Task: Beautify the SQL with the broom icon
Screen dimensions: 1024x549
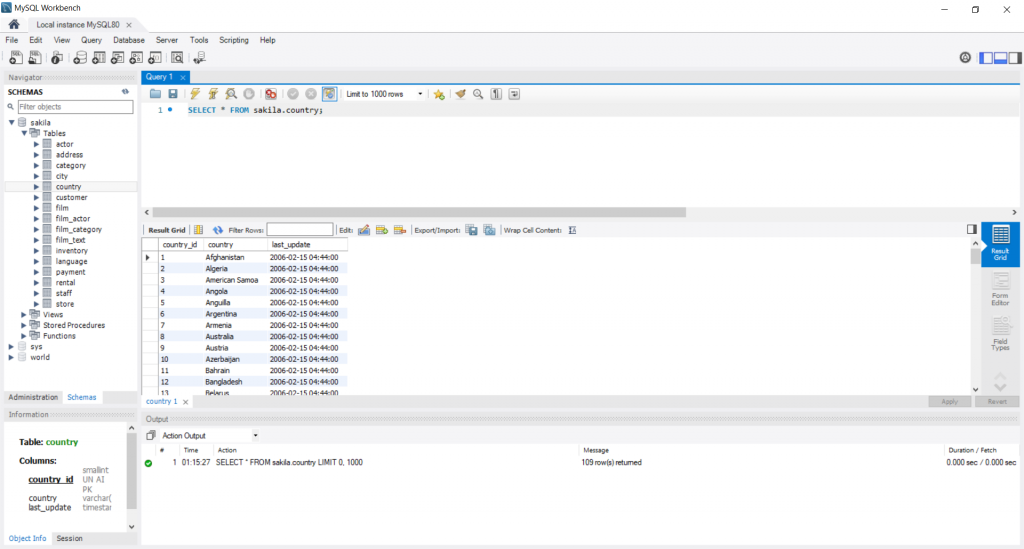Action: 460,94
